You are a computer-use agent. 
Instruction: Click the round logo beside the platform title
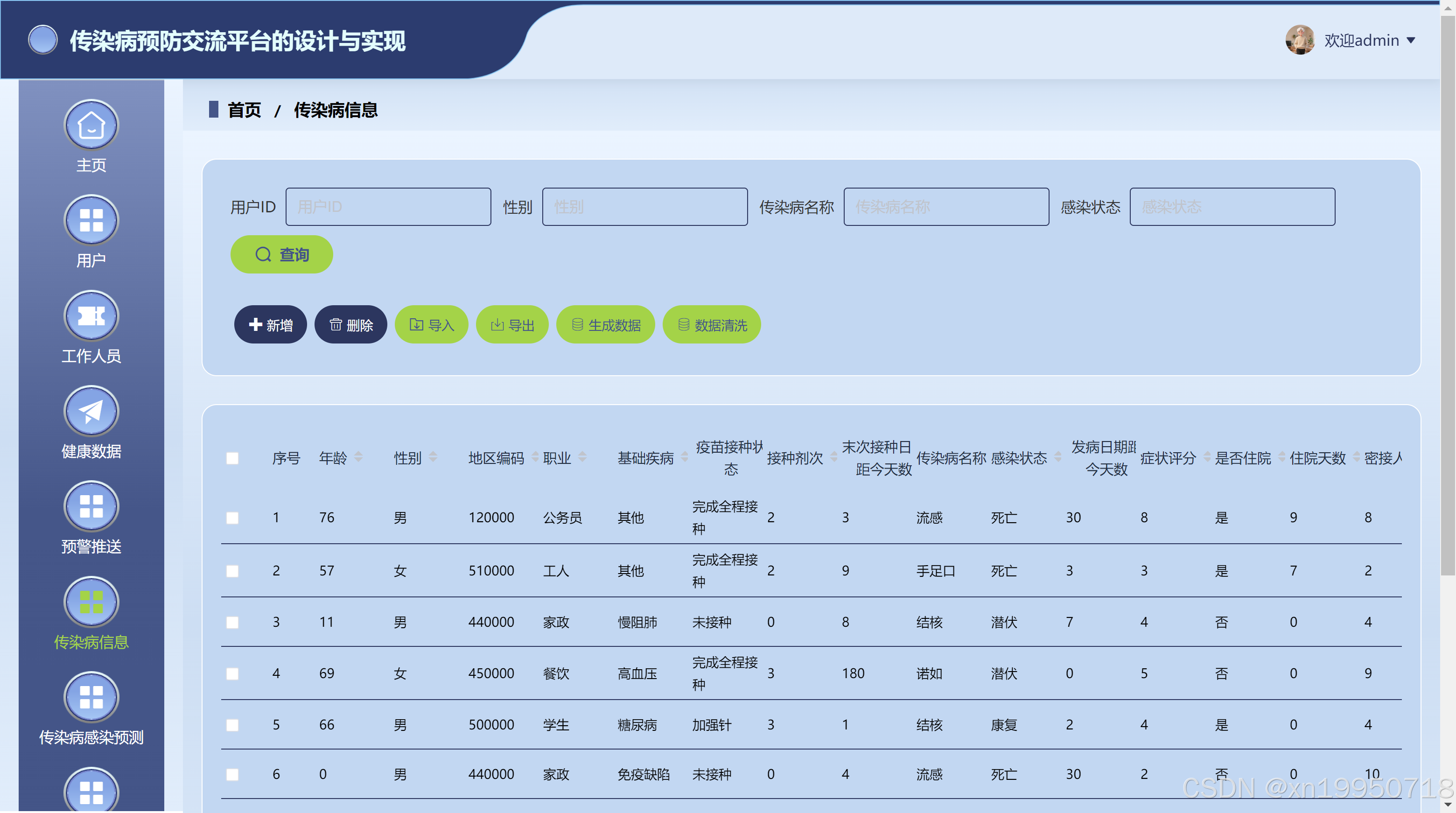coord(43,40)
